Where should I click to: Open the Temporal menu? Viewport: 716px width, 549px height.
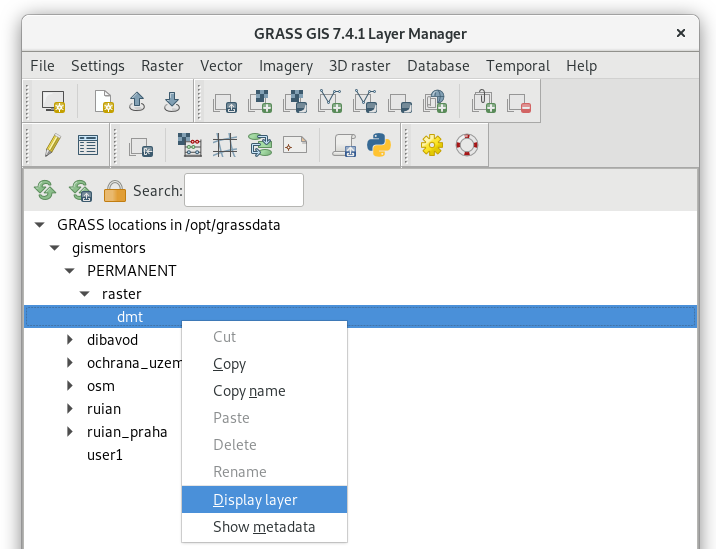[518, 66]
